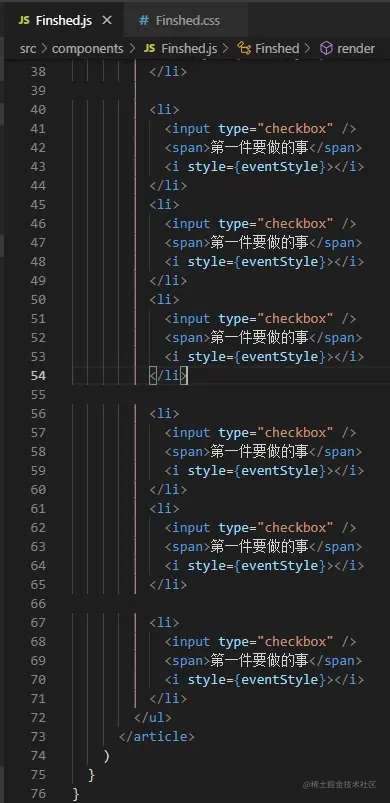Open the Finshed.css tab
The height and width of the screenshot is (803, 390).
[x=186, y=20]
